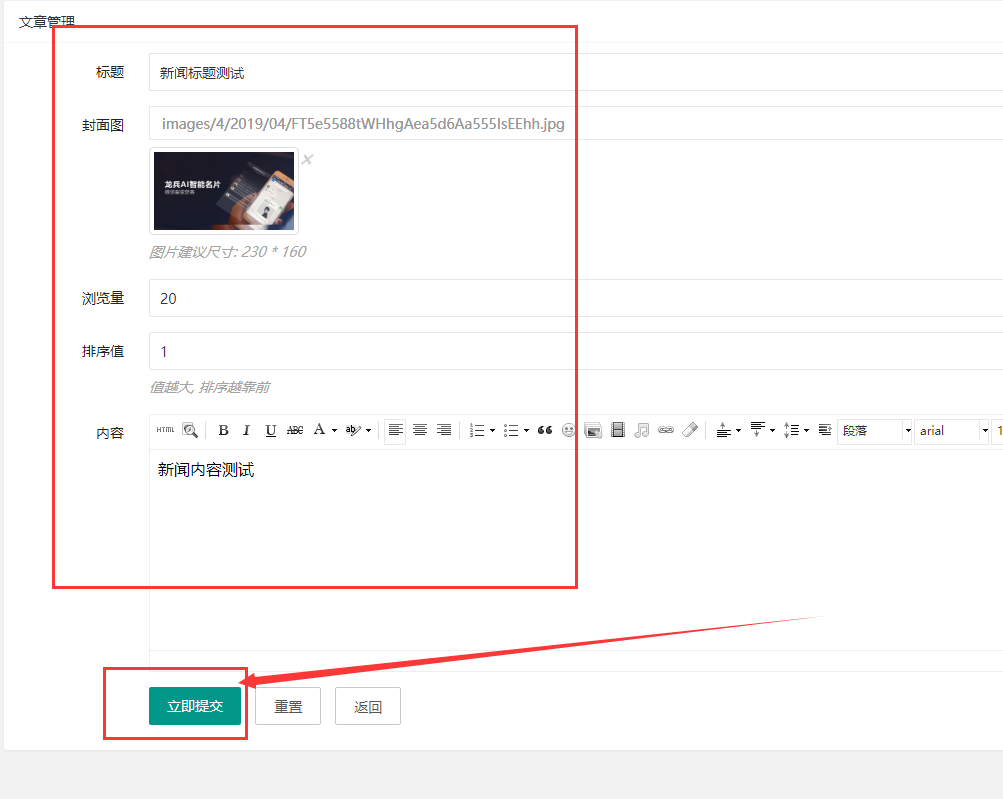
Task: Insert a blockquote in editor
Action: coord(545,430)
